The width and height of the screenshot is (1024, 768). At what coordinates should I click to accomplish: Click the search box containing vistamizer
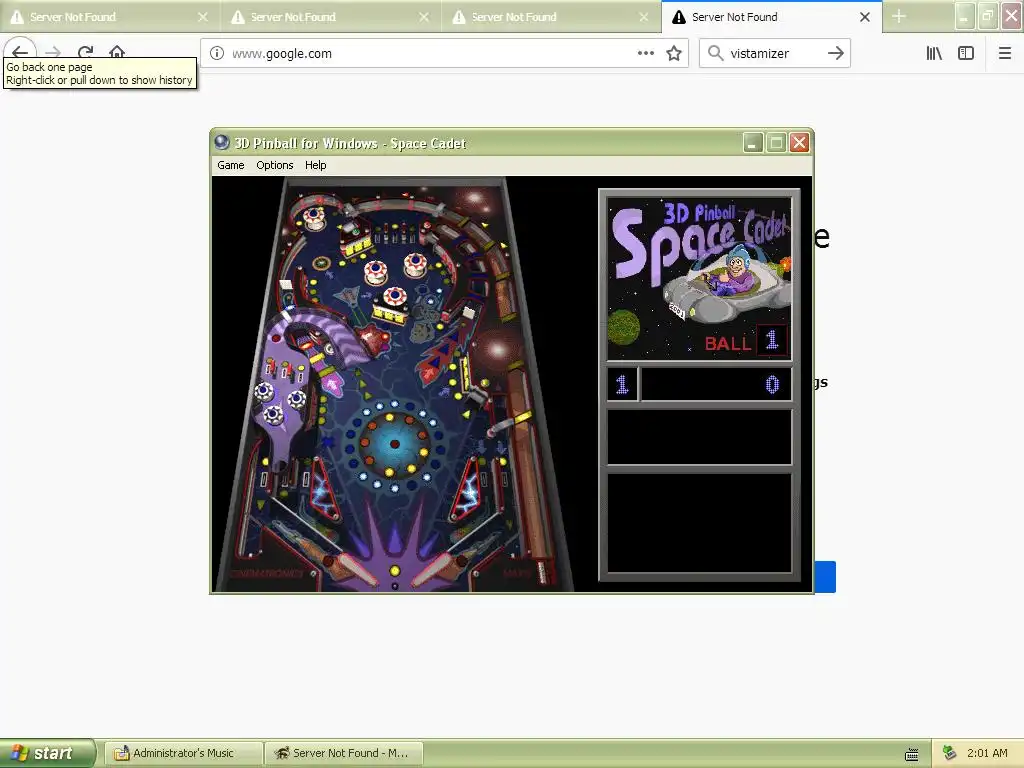[775, 54]
